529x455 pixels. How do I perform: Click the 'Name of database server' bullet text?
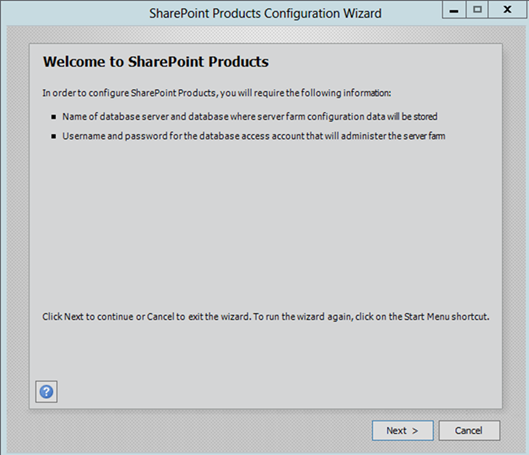pyautogui.click(x=250, y=117)
